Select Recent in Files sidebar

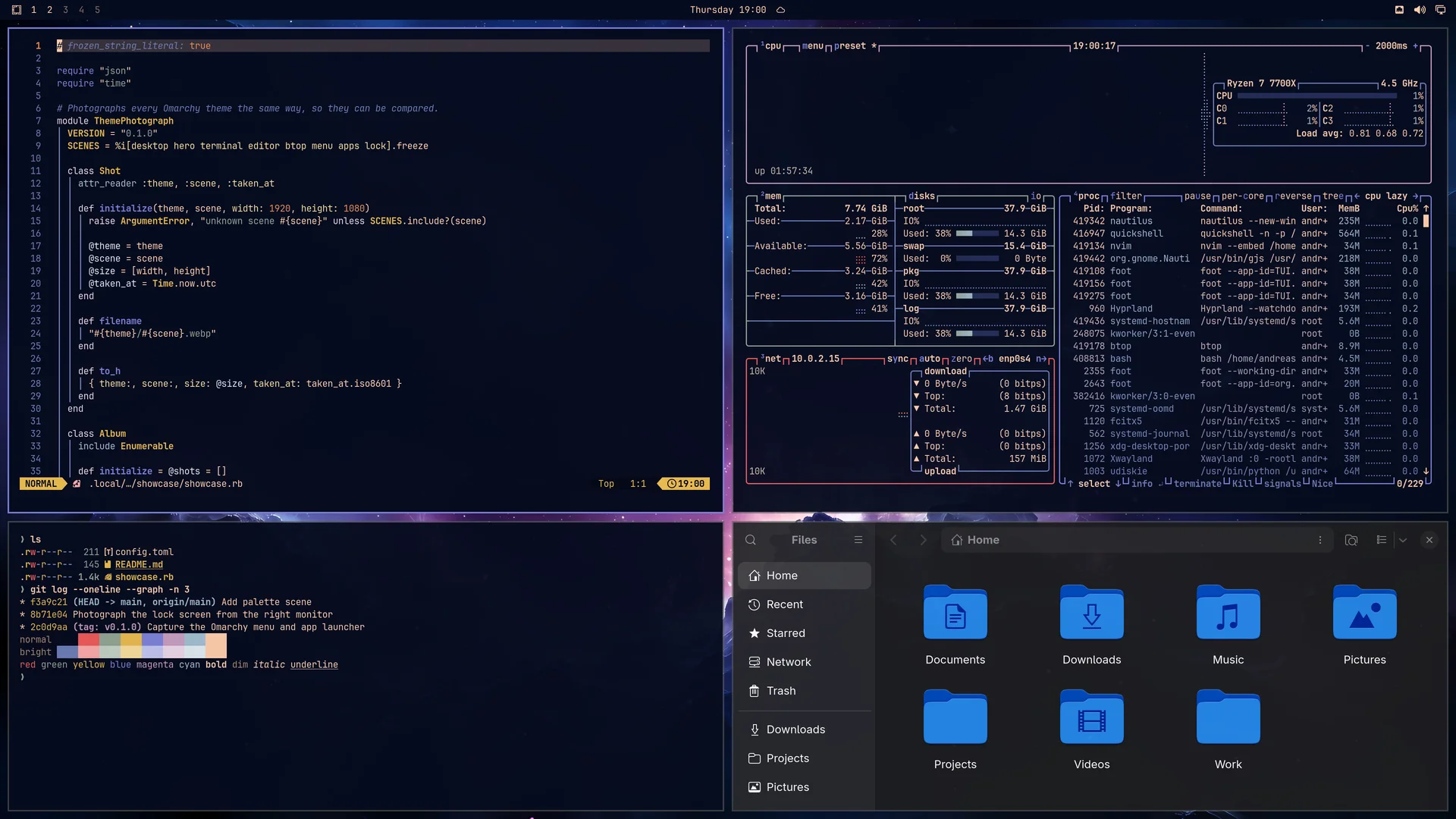coord(804,604)
